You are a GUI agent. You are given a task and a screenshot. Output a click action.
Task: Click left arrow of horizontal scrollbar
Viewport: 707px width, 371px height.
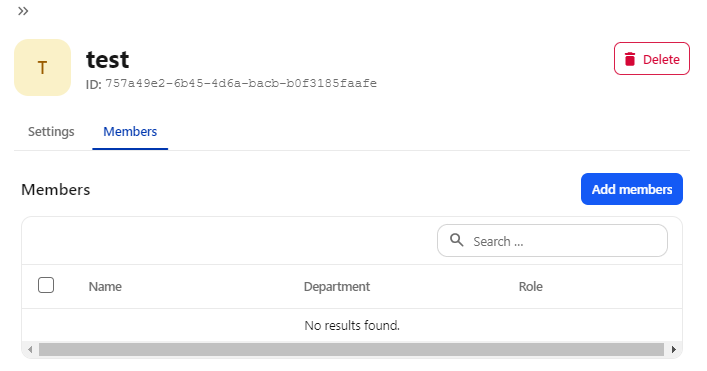click(x=30, y=349)
